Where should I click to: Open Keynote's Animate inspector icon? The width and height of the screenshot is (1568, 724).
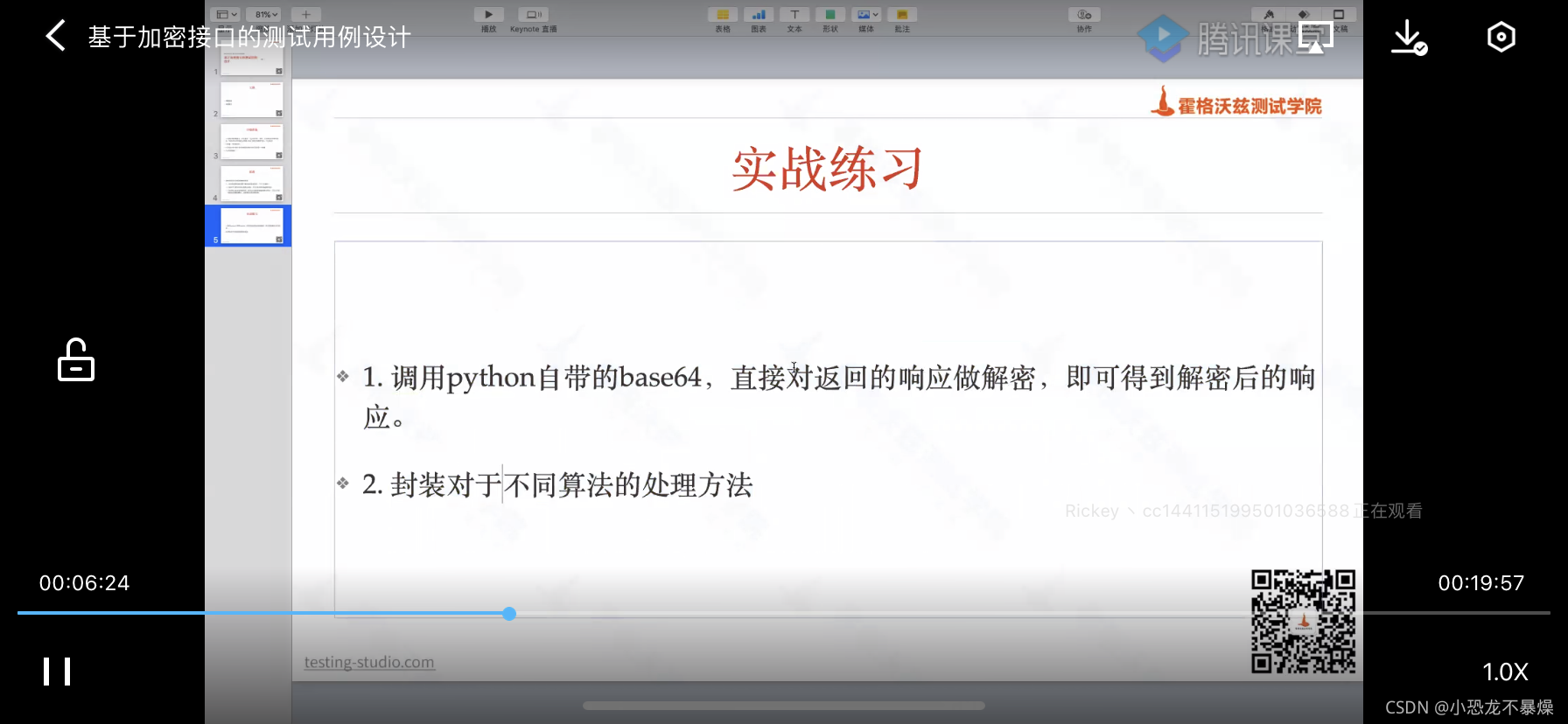tap(1304, 15)
